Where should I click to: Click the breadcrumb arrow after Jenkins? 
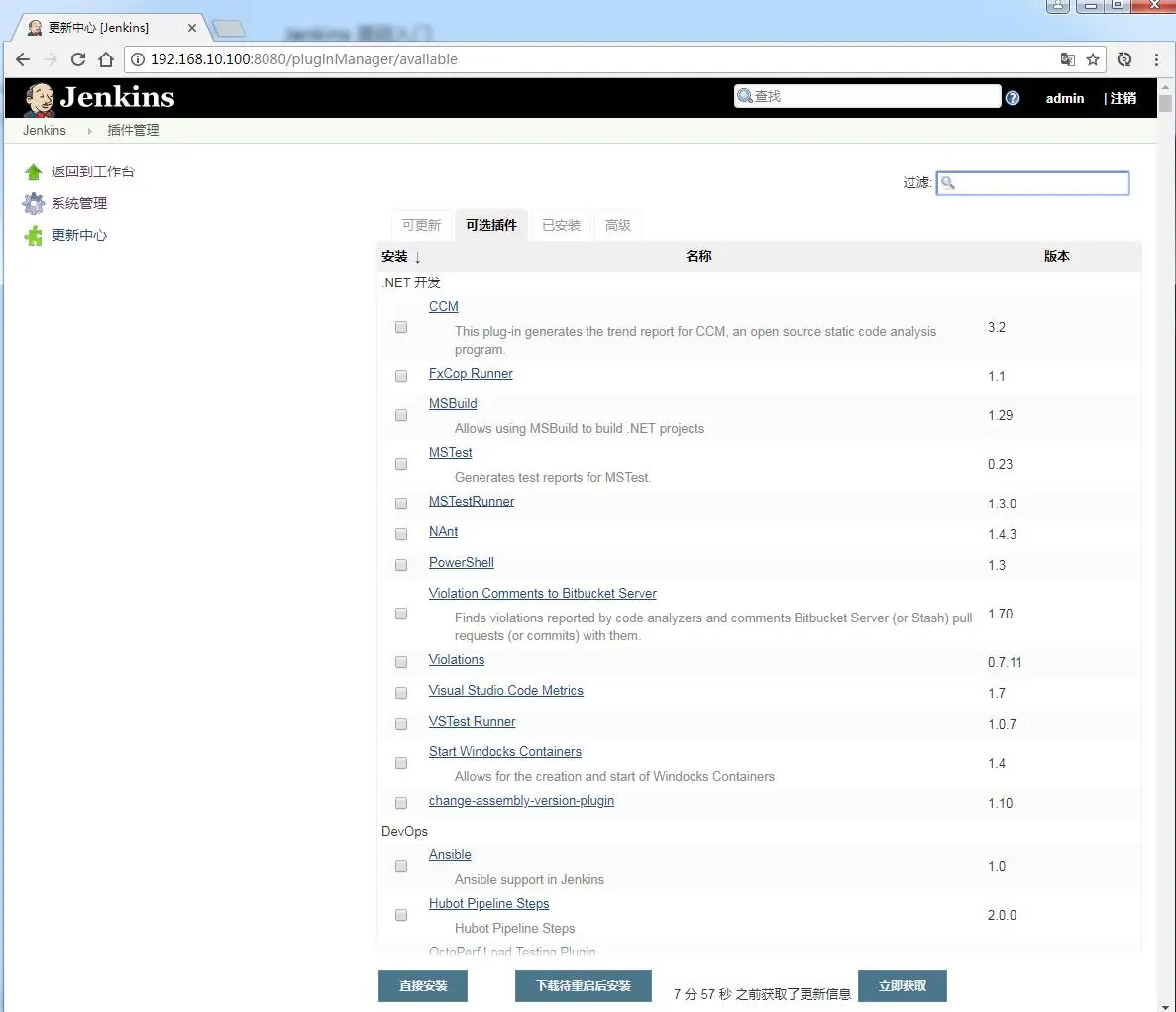pos(89,131)
